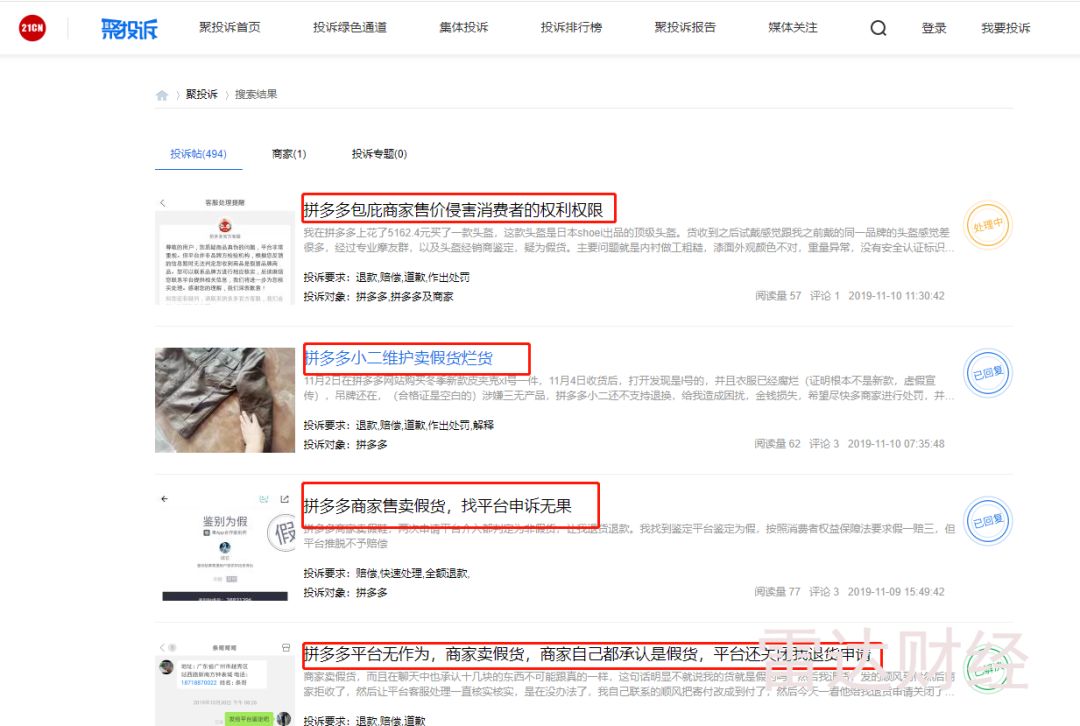The height and width of the screenshot is (726, 1080).
Task: Click description starting 11月2日在拼多多网站购买
Action: 629,388
